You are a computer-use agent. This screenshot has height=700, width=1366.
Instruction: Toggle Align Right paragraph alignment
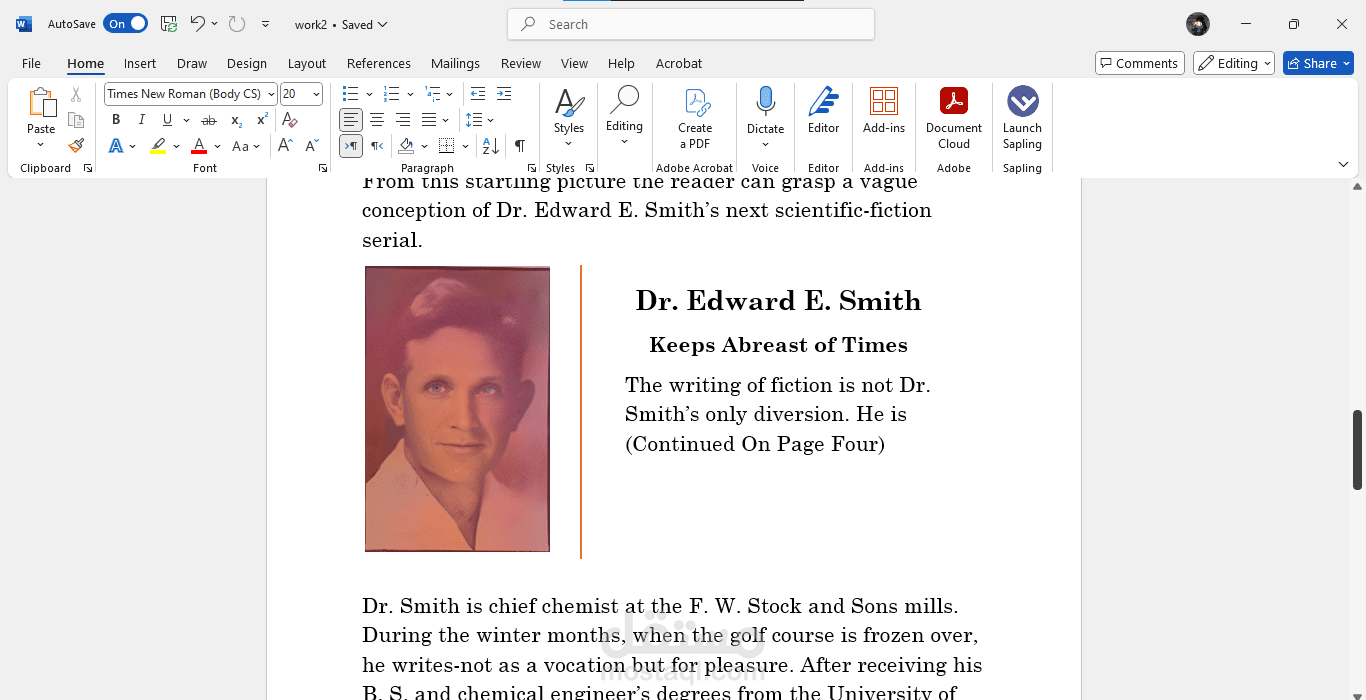tap(403, 120)
